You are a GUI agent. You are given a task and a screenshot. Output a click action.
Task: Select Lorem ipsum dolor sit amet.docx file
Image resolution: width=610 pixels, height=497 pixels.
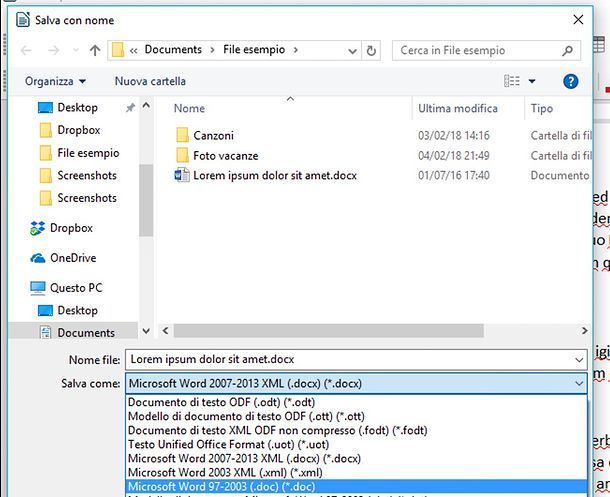pos(275,175)
